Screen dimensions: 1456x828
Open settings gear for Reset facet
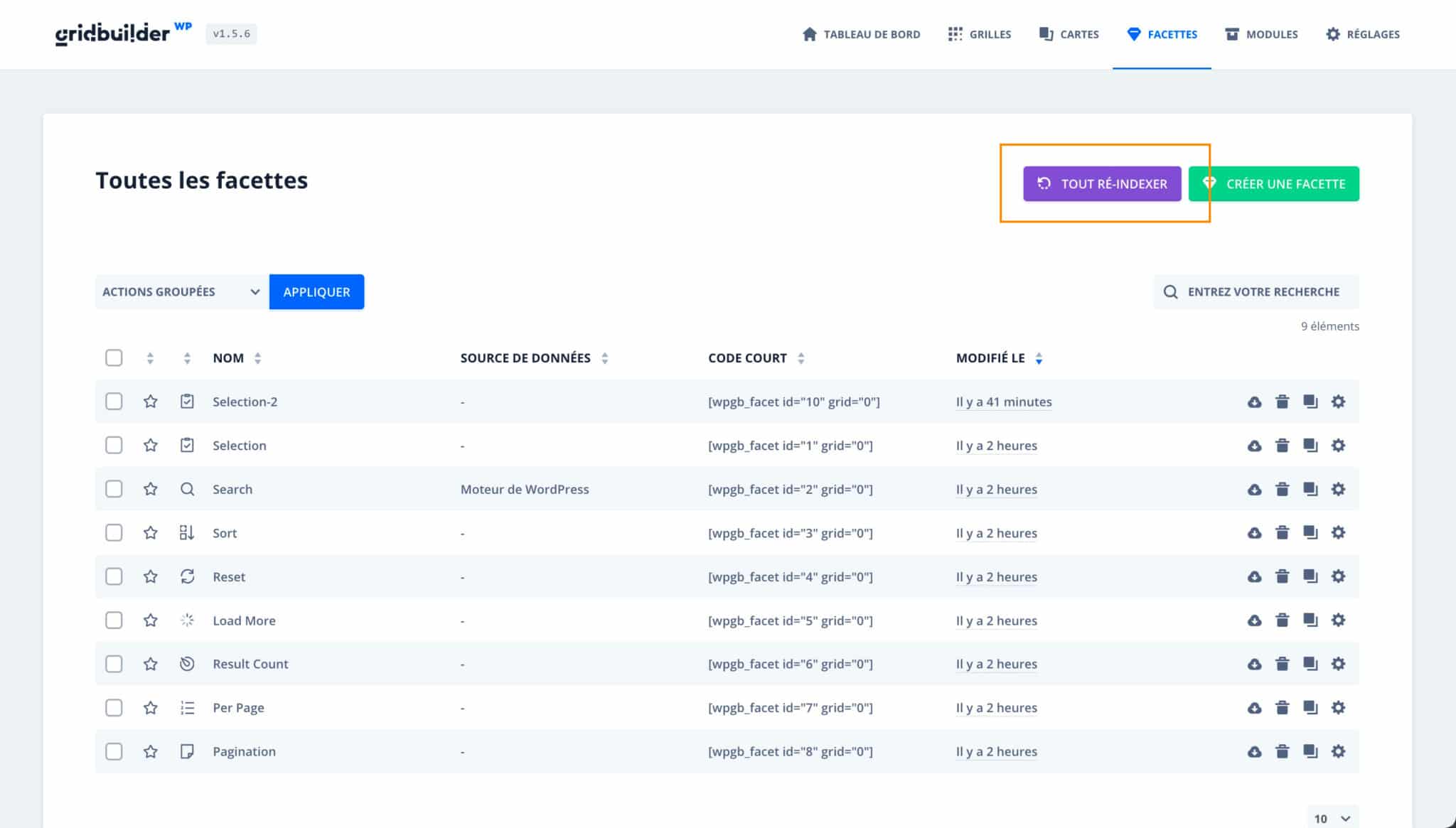coord(1338,576)
